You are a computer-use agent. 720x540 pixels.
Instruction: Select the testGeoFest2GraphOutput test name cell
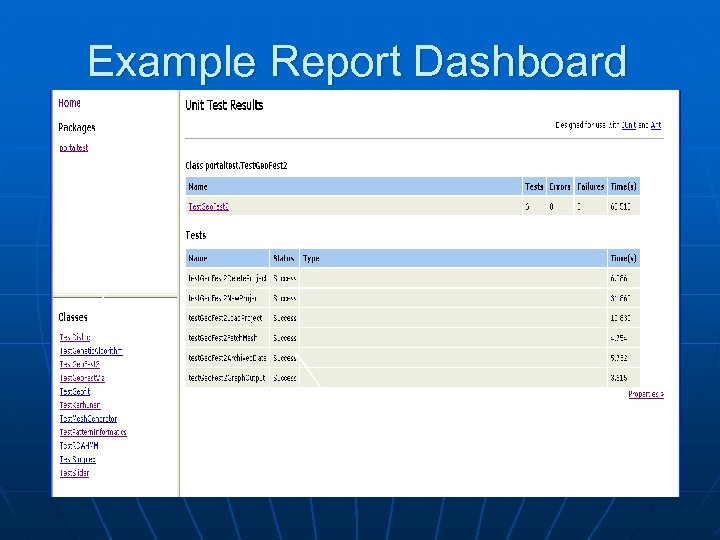tap(227, 378)
